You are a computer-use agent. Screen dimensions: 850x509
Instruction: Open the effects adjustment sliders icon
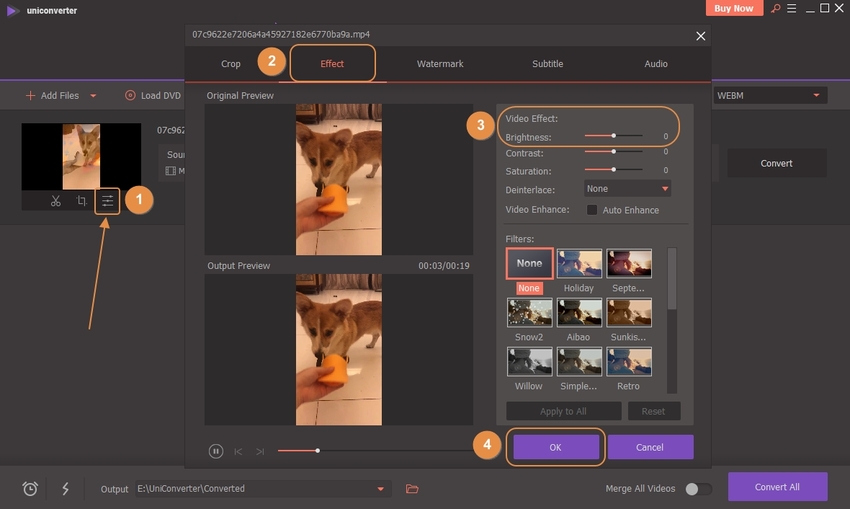tap(107, 201)
